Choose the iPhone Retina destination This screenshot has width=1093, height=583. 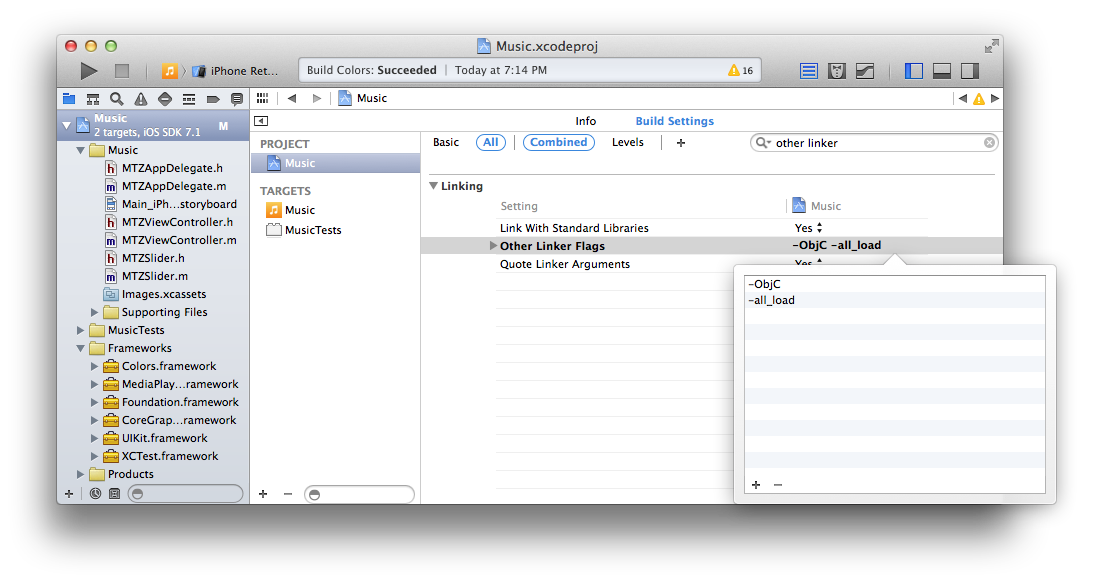(x=236, y=70)
